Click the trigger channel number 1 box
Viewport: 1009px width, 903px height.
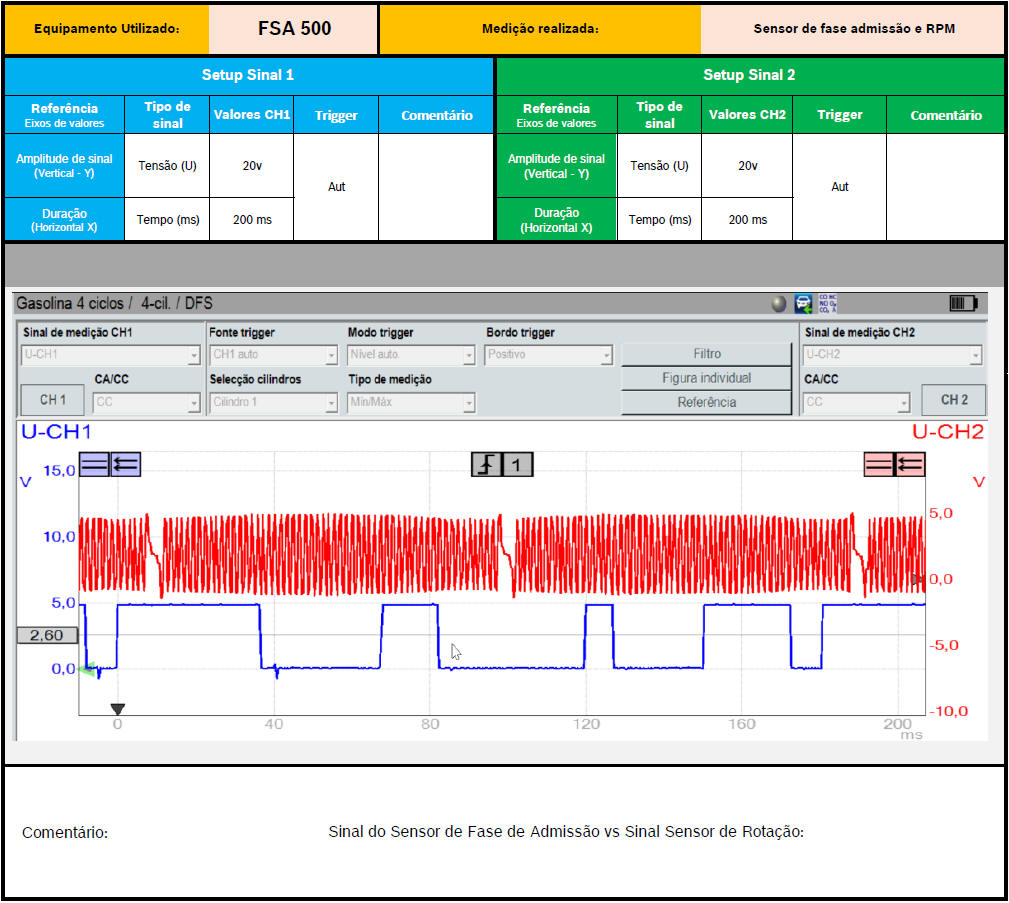click(x=517, y=464)
